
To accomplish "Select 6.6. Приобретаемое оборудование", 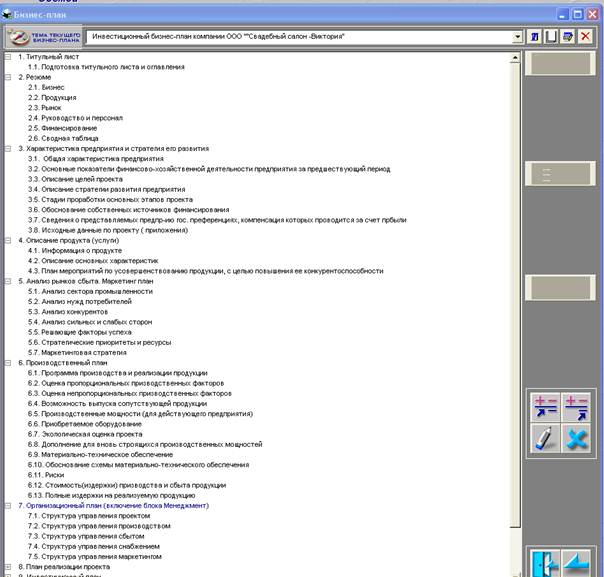I will (x=85, y=424).
